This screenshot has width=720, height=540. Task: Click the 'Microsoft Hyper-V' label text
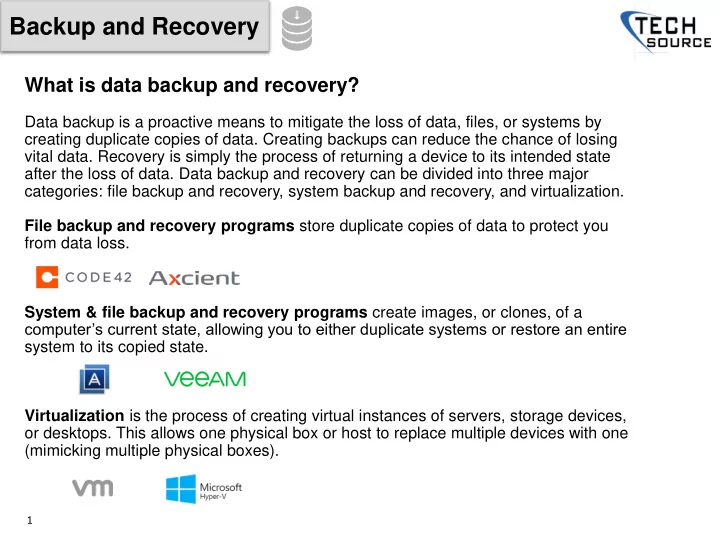[x=221, y=491]
